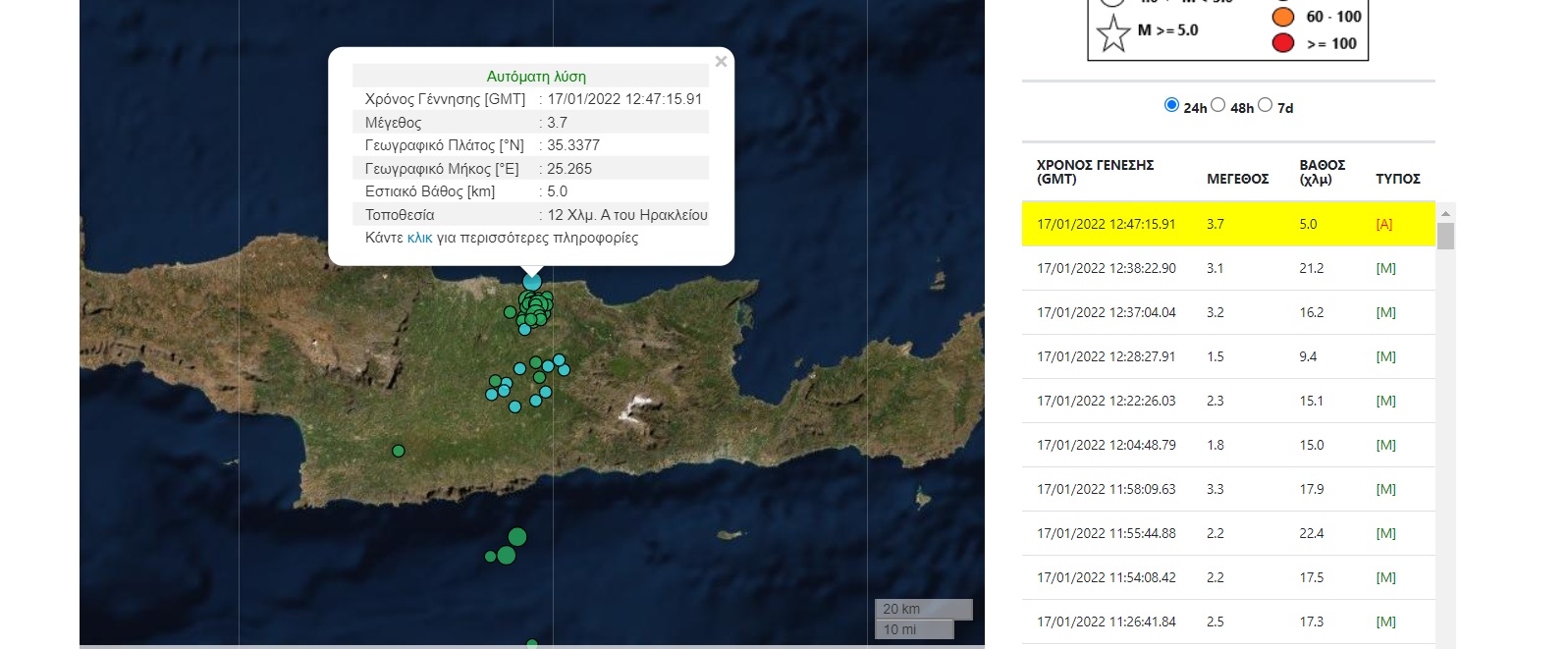Select earthquake row 17/01/2022 12:37:04.04

tap(1228, 312)
